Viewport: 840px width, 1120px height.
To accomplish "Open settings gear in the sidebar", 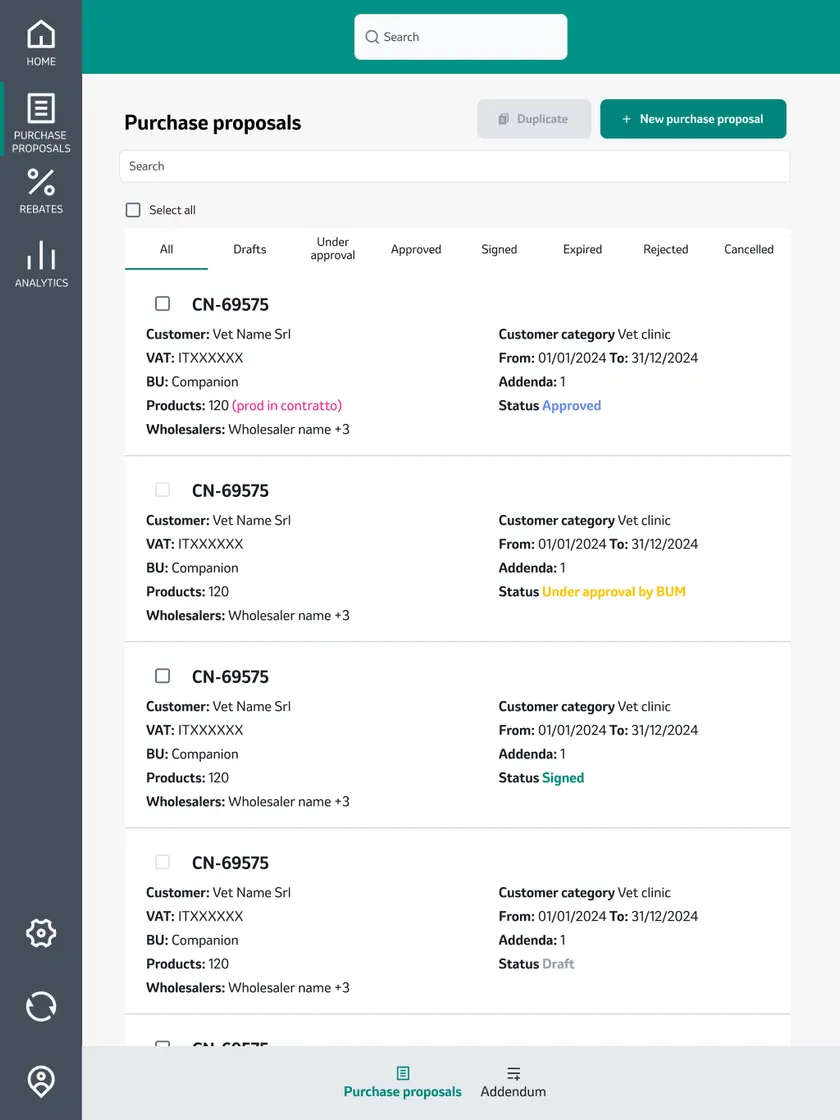I will (41, 933).
